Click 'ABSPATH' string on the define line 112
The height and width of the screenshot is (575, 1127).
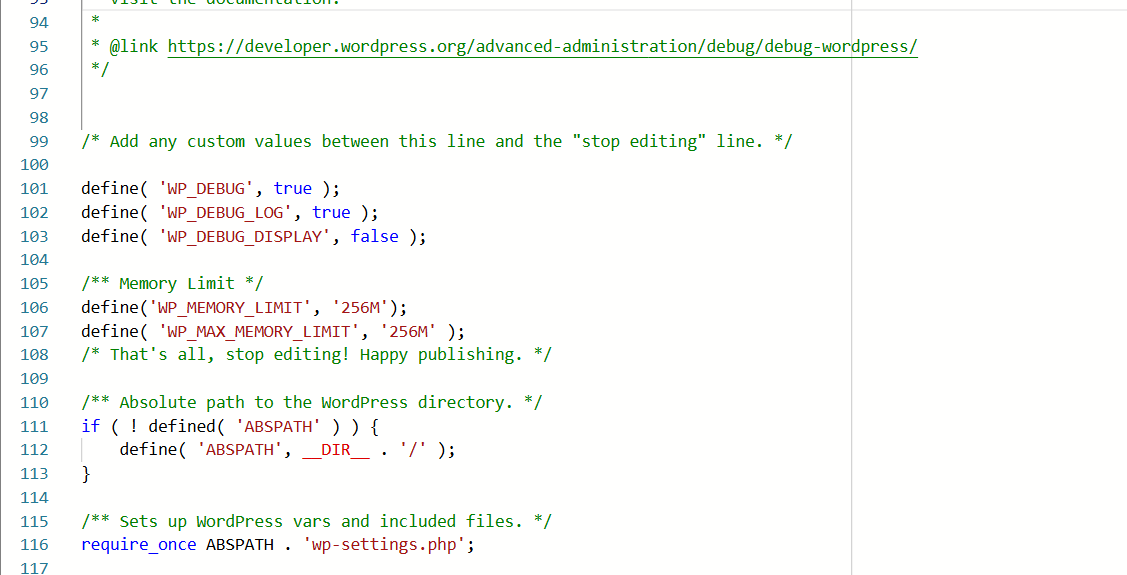tap(240, 450)
